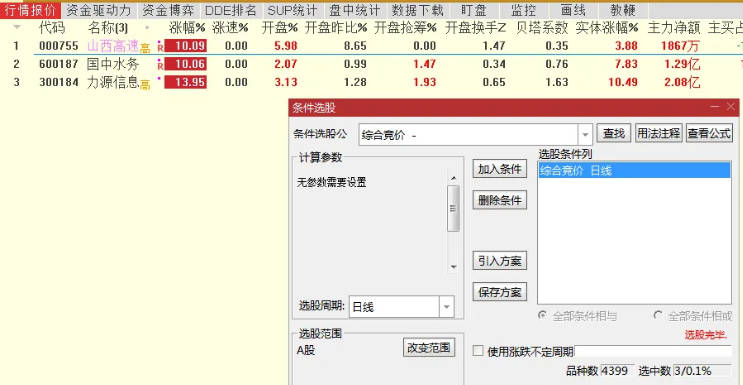Open the 资金驱动力 tab

(99, 10)
